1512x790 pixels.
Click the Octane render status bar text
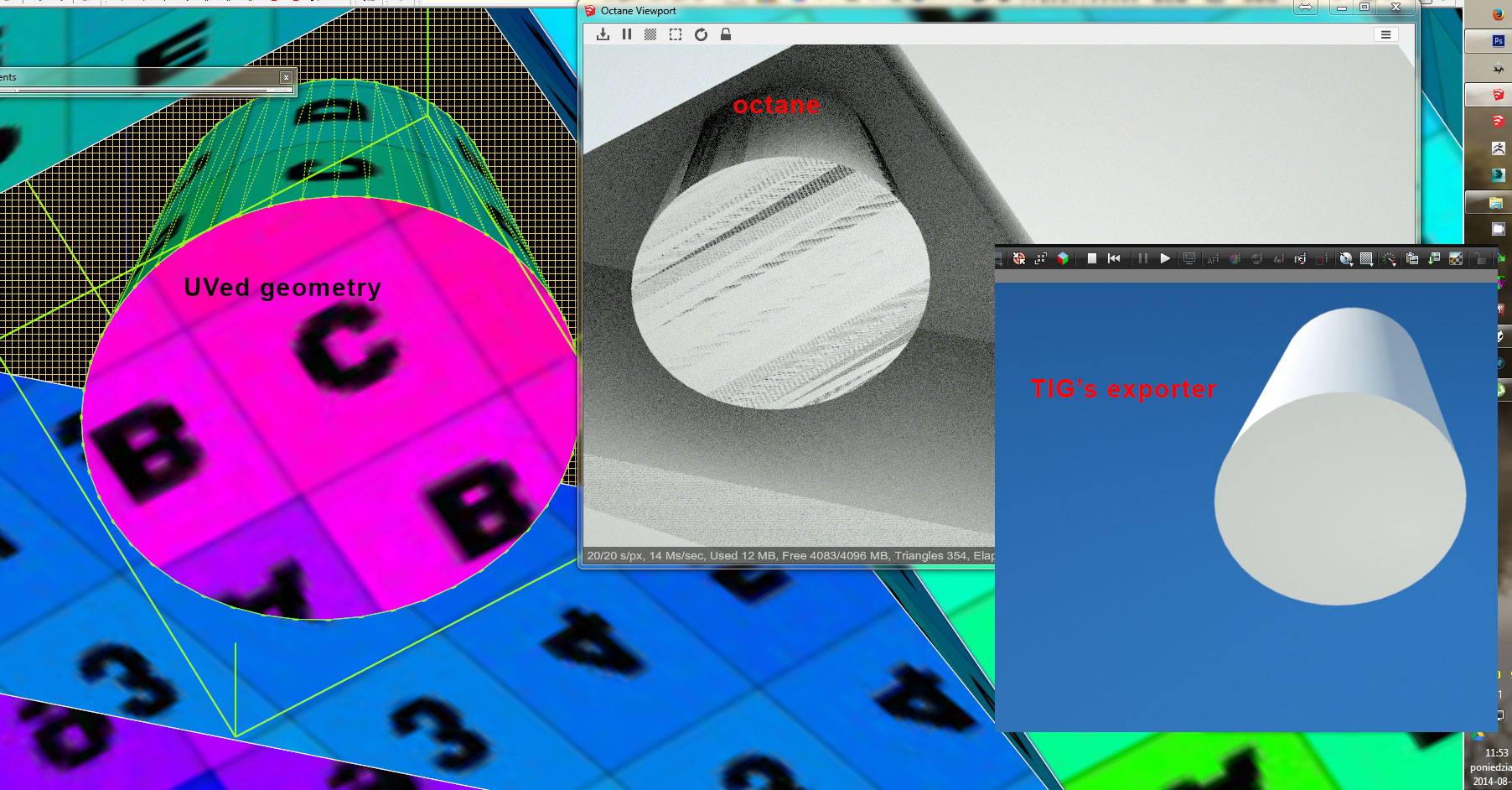point(790,555)
